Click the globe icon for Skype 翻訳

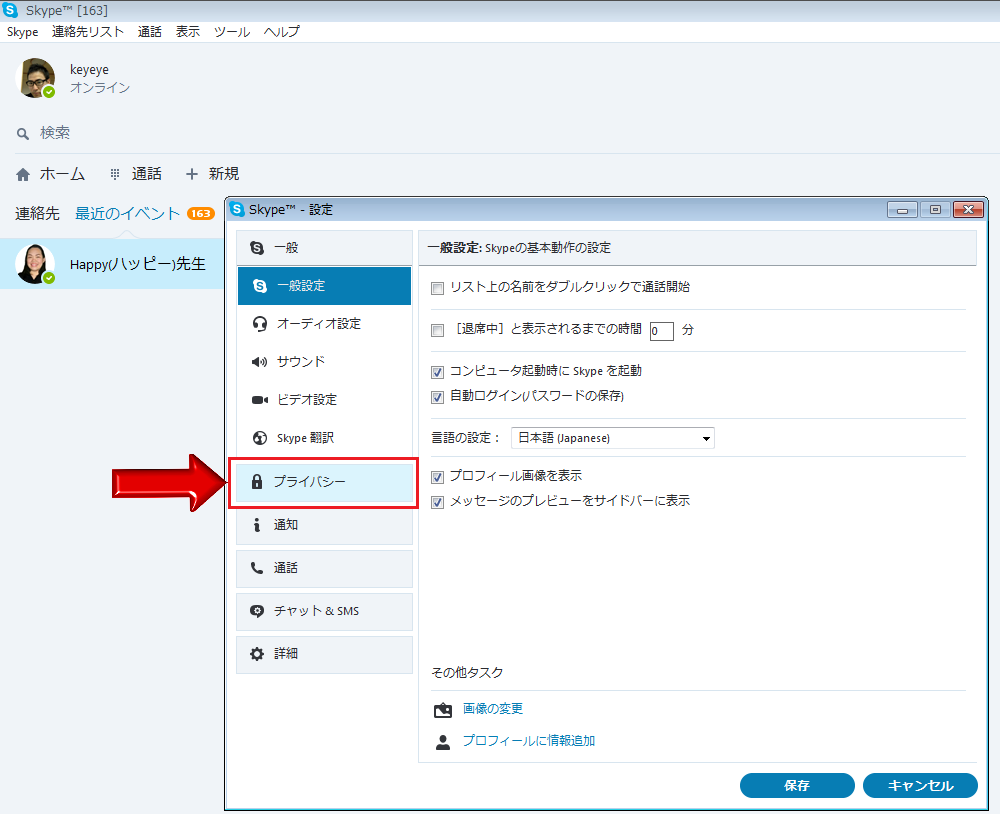tap(260, 438)
